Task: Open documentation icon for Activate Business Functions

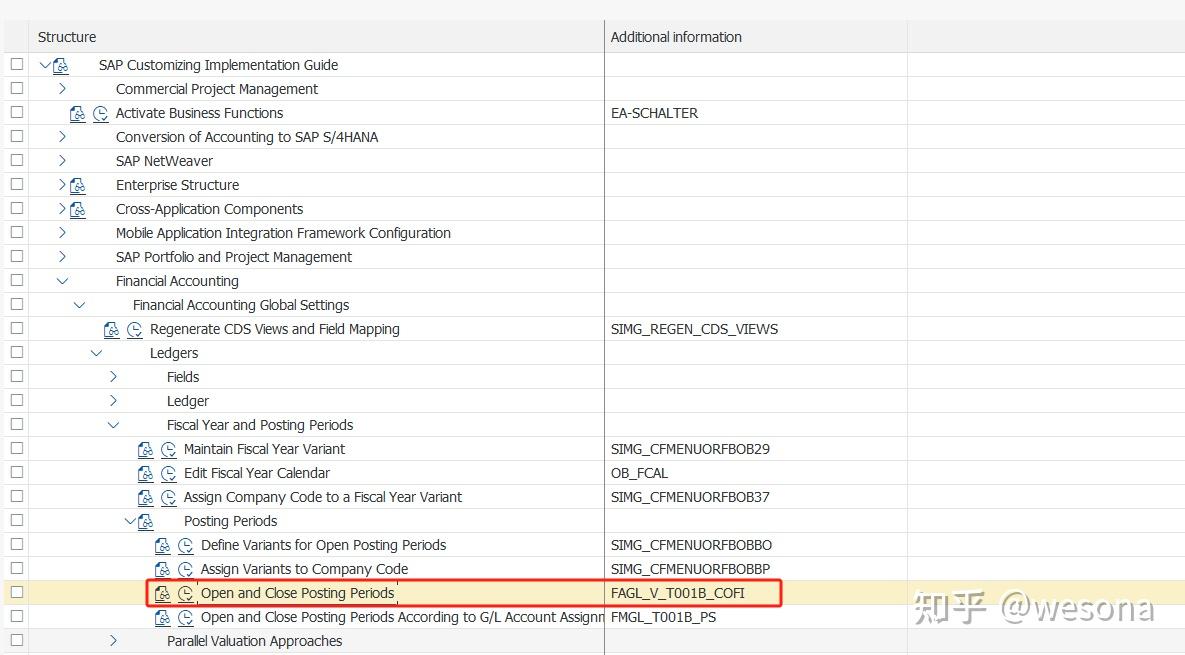Action: tap(78, 114)
